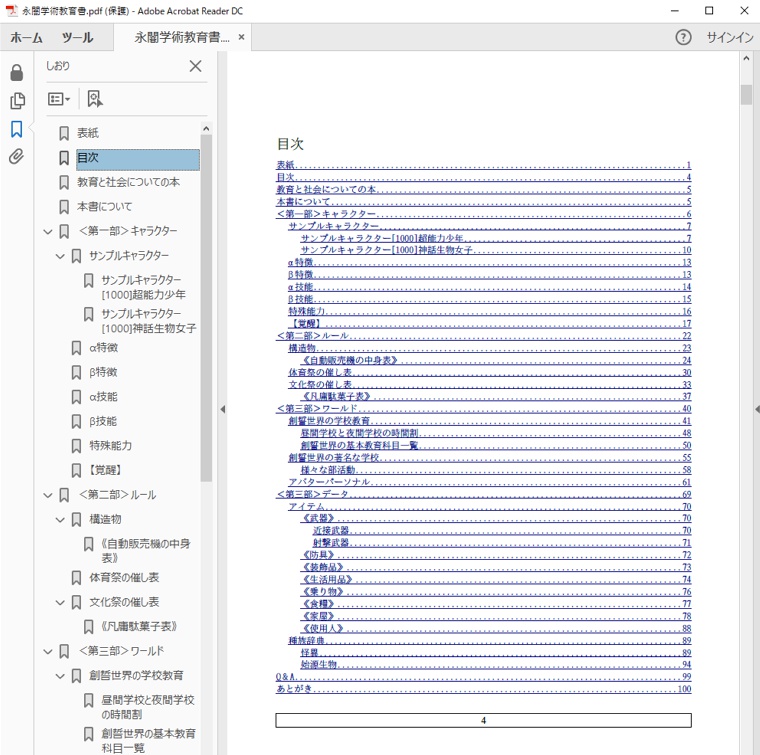Click the find current bookmark icon
Viewport: 760px width, 755px height.
pyautogui.click(x=95, y=99)
